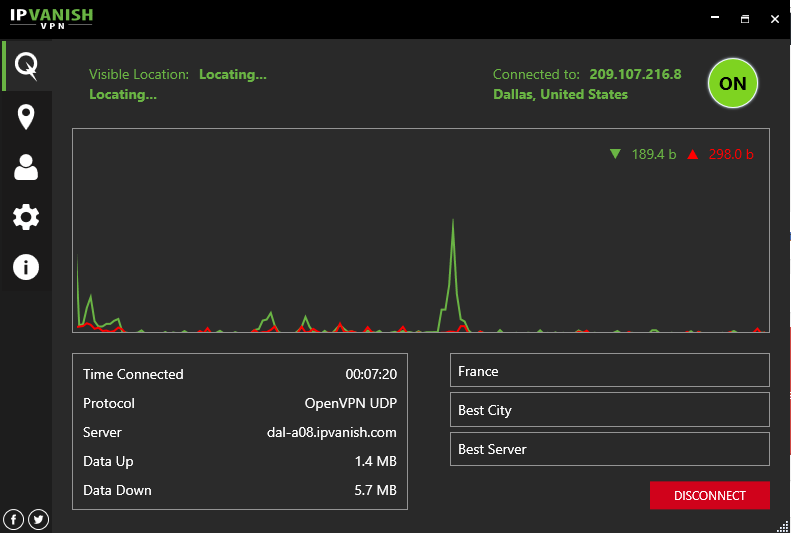Click the traffic graph area

coord(421,230)
